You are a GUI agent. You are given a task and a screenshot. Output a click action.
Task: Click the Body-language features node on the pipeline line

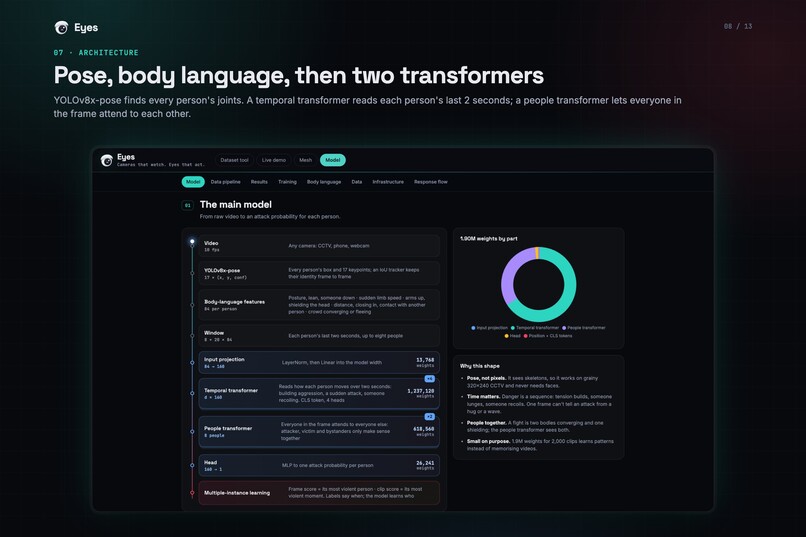click(x=192, y=305)
